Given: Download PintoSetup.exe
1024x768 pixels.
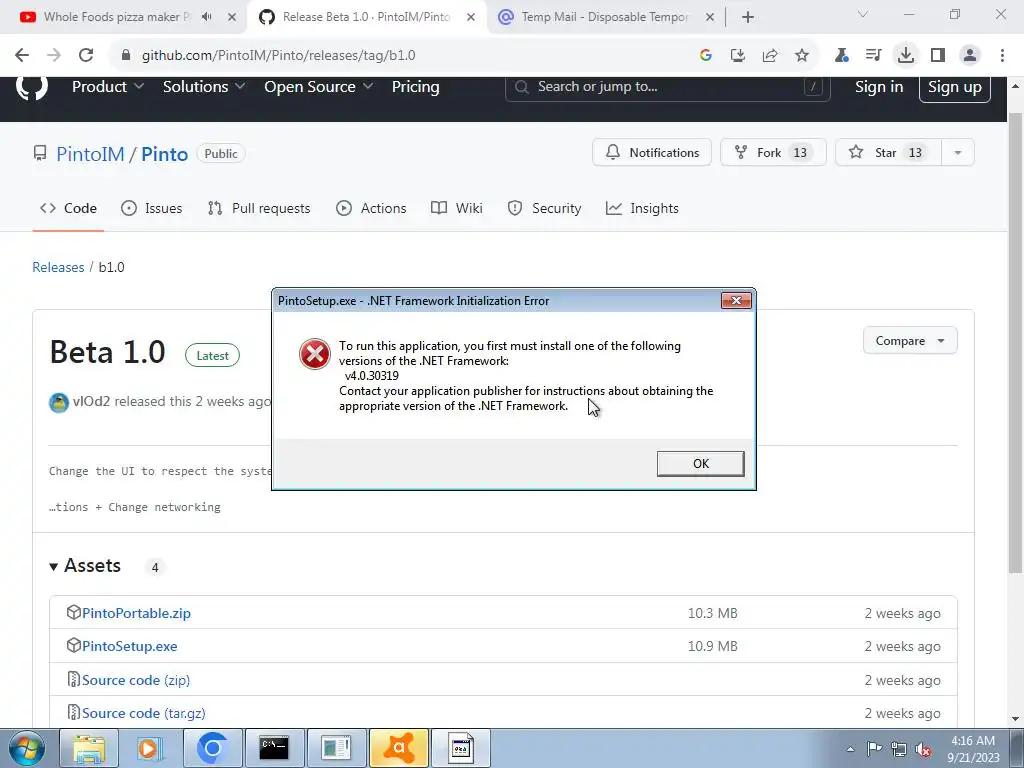Looking at the screenshot, I should coord(129,646).
